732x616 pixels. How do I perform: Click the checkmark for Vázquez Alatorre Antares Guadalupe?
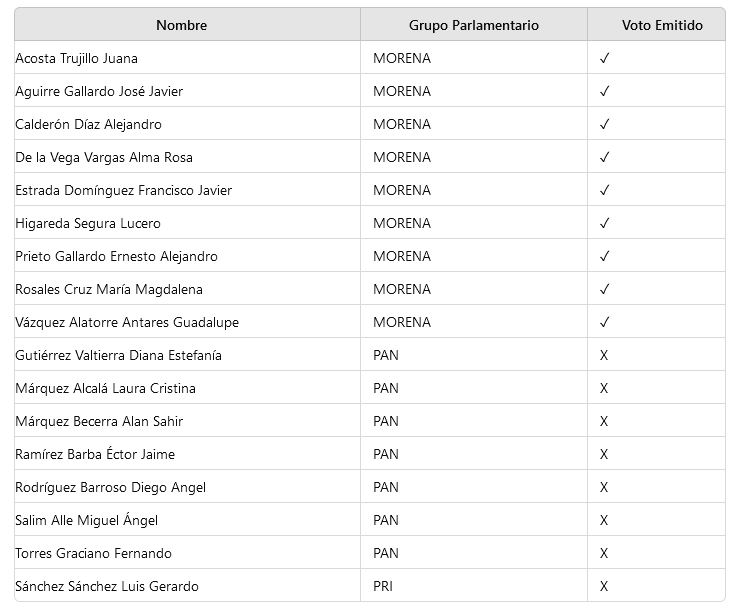tap(604, 322)
